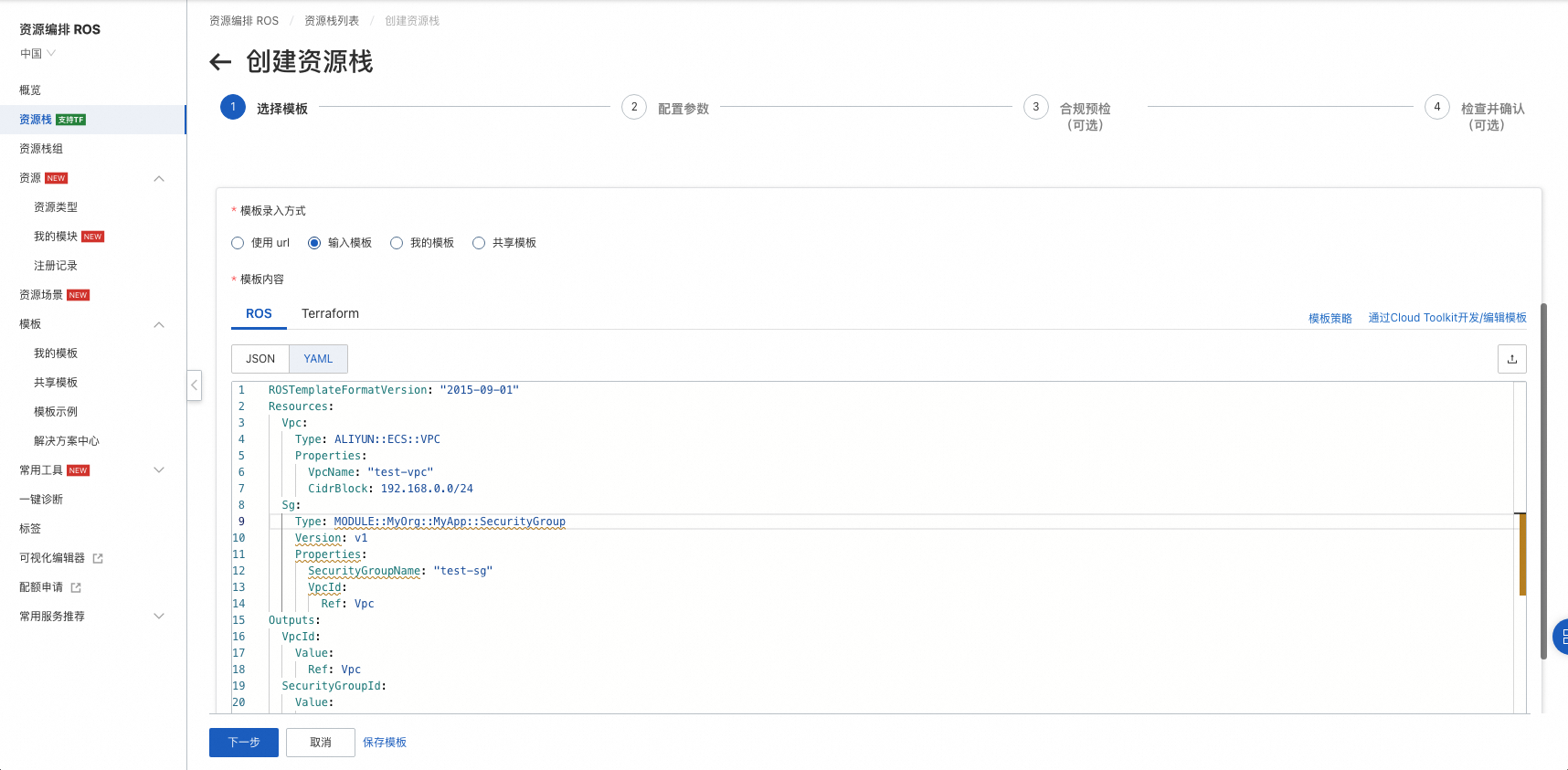The width and height of the screenshot is (1568, 770).
Task: Click line number 1 in editor gutter
Action: (x=241, y=390)
